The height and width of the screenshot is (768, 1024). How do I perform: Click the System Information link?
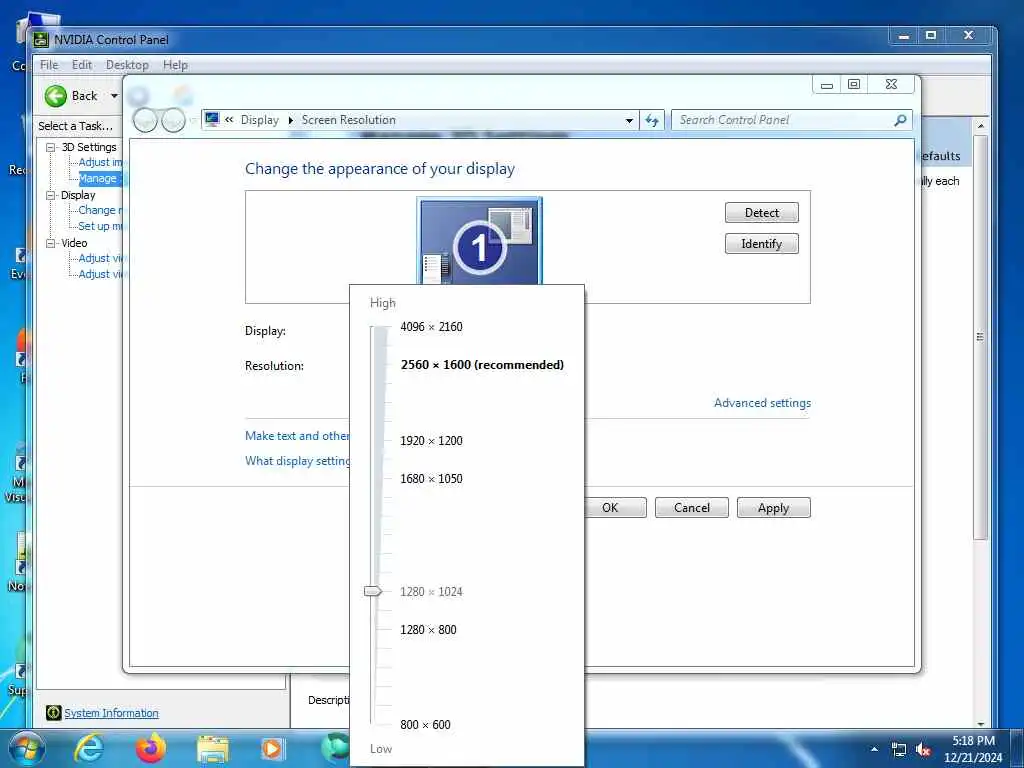111,713
